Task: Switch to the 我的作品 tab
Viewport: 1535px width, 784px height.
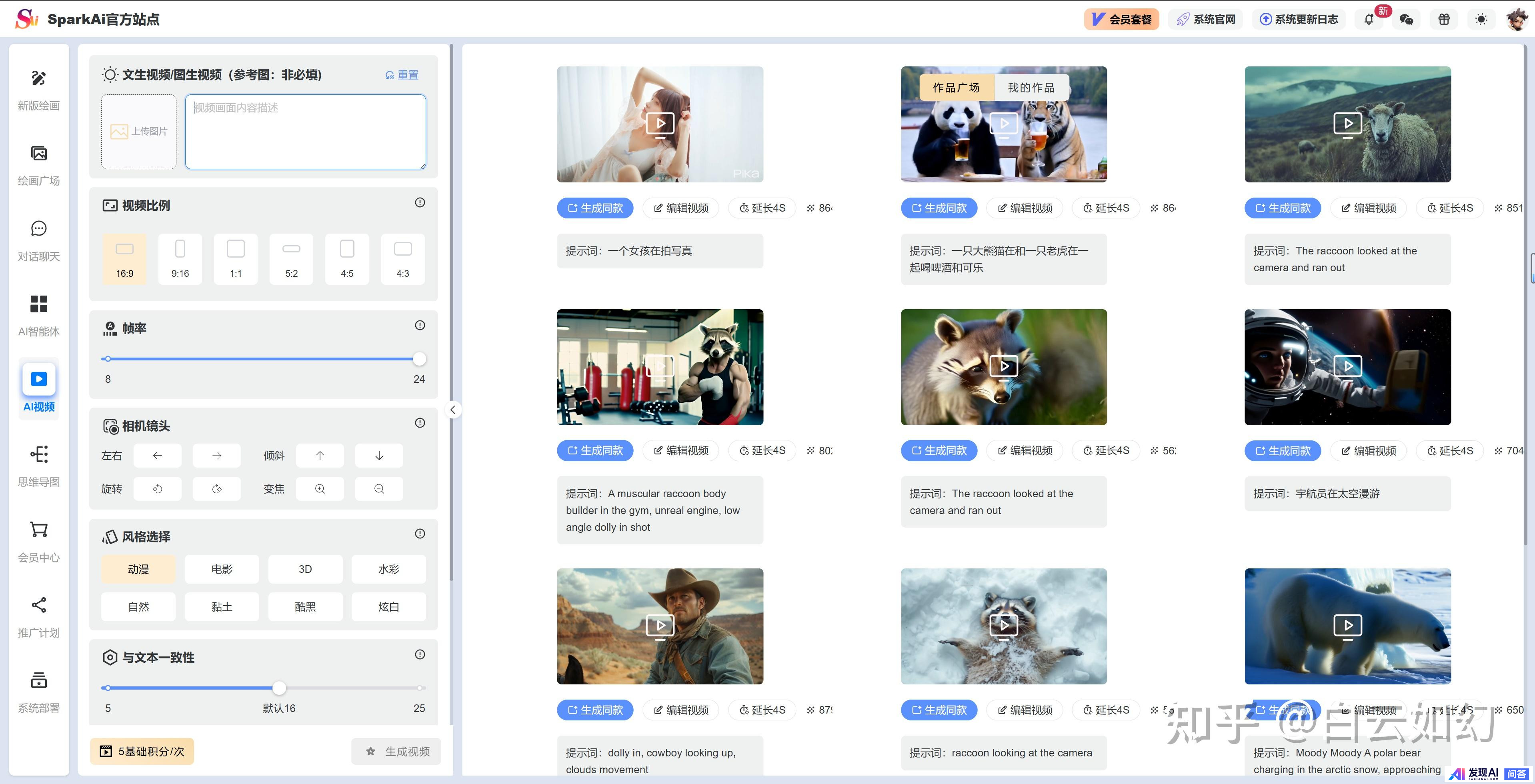Action: pos(1031,88)
